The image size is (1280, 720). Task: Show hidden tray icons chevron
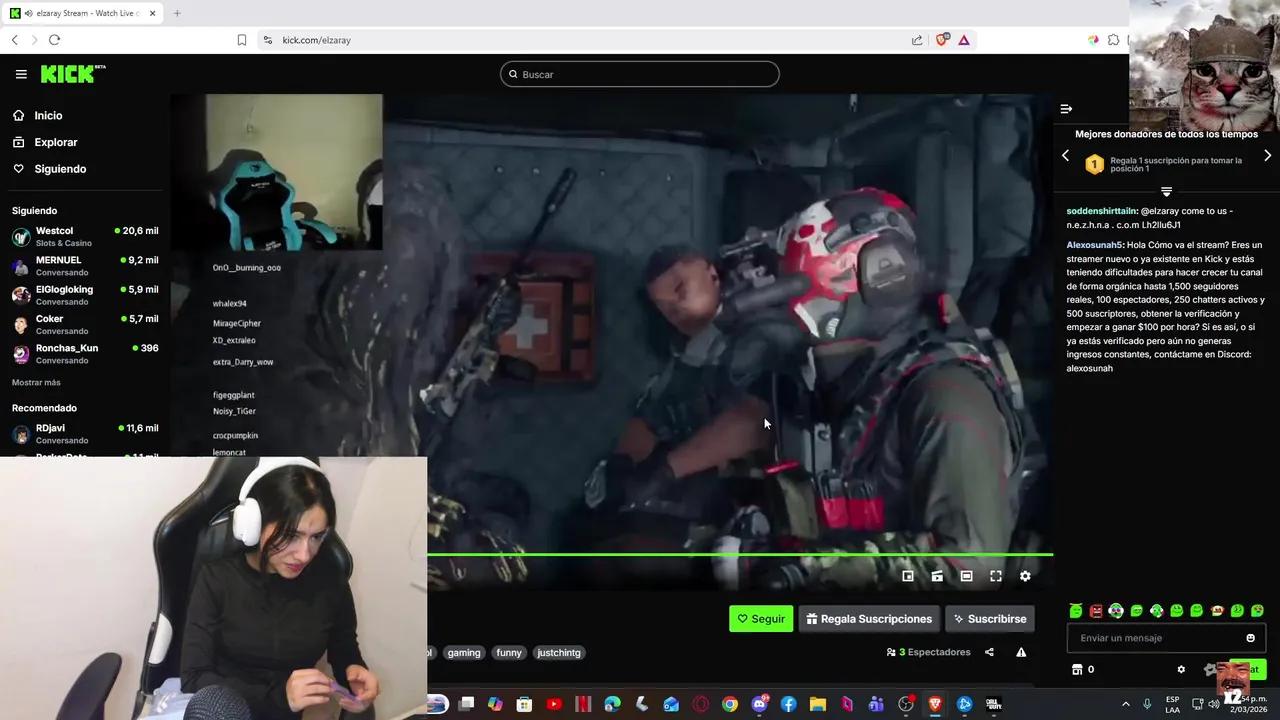pos(1125,704)
